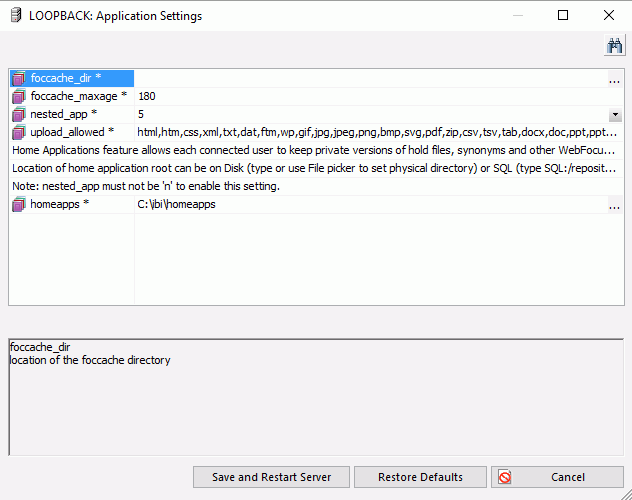Click Save and Restart Server
The width and height of the screenshot is (632, 500).
[x=271, y=477]
